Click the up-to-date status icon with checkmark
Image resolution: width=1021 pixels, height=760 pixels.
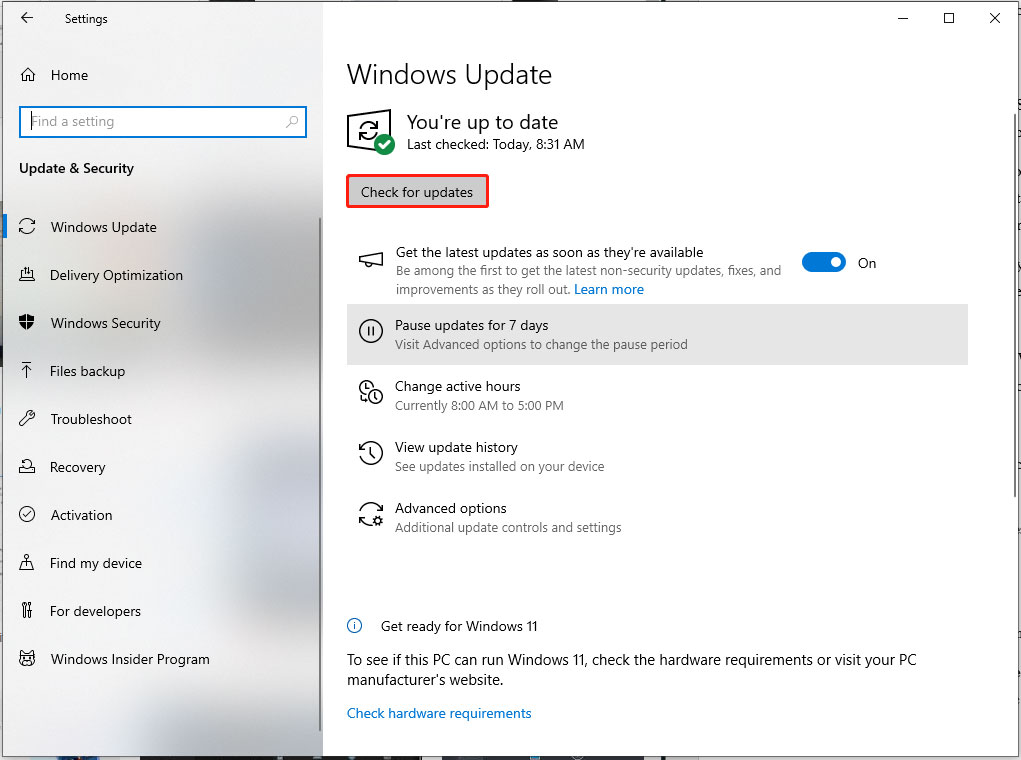coord(370,132)
